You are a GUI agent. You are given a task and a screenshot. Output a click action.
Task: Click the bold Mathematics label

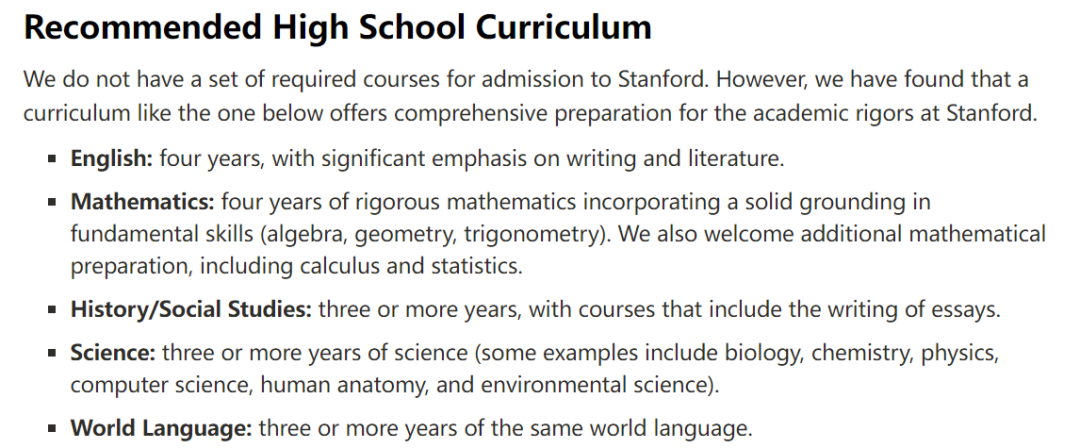(143, 203)
